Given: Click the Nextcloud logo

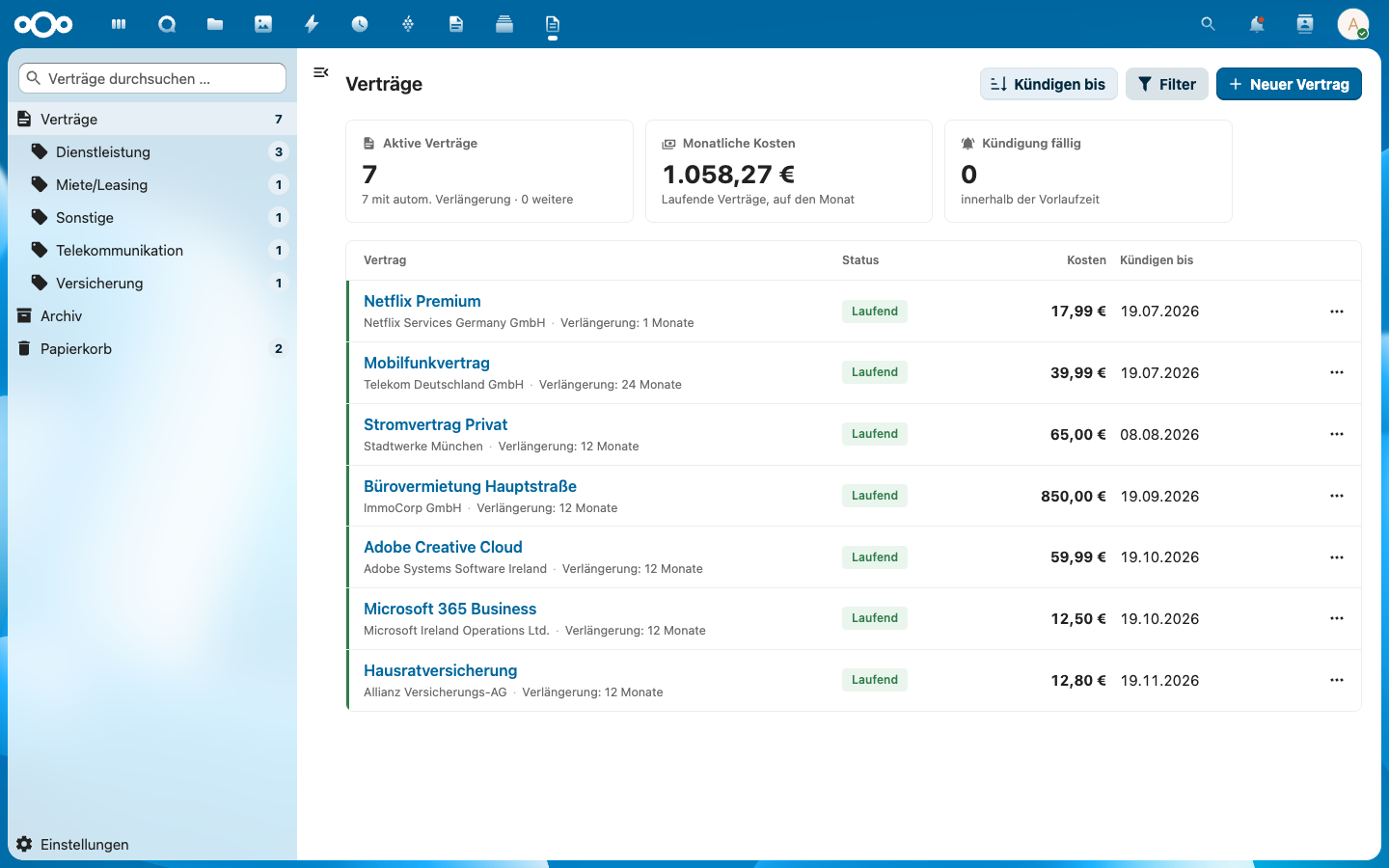Looking at the screenshot, I should click(43, 24).
